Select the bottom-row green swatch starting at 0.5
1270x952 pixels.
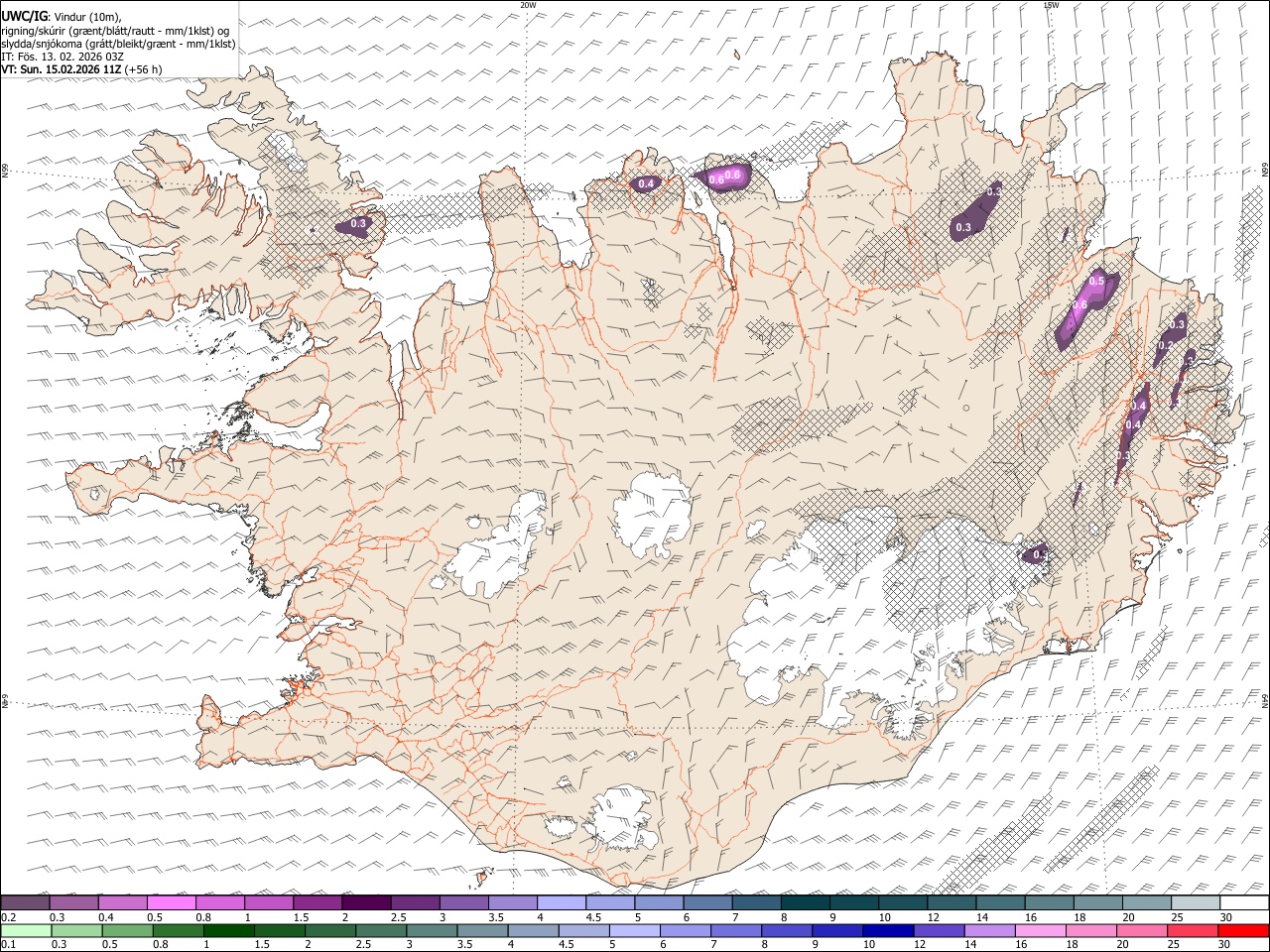[x=127, y=930]
